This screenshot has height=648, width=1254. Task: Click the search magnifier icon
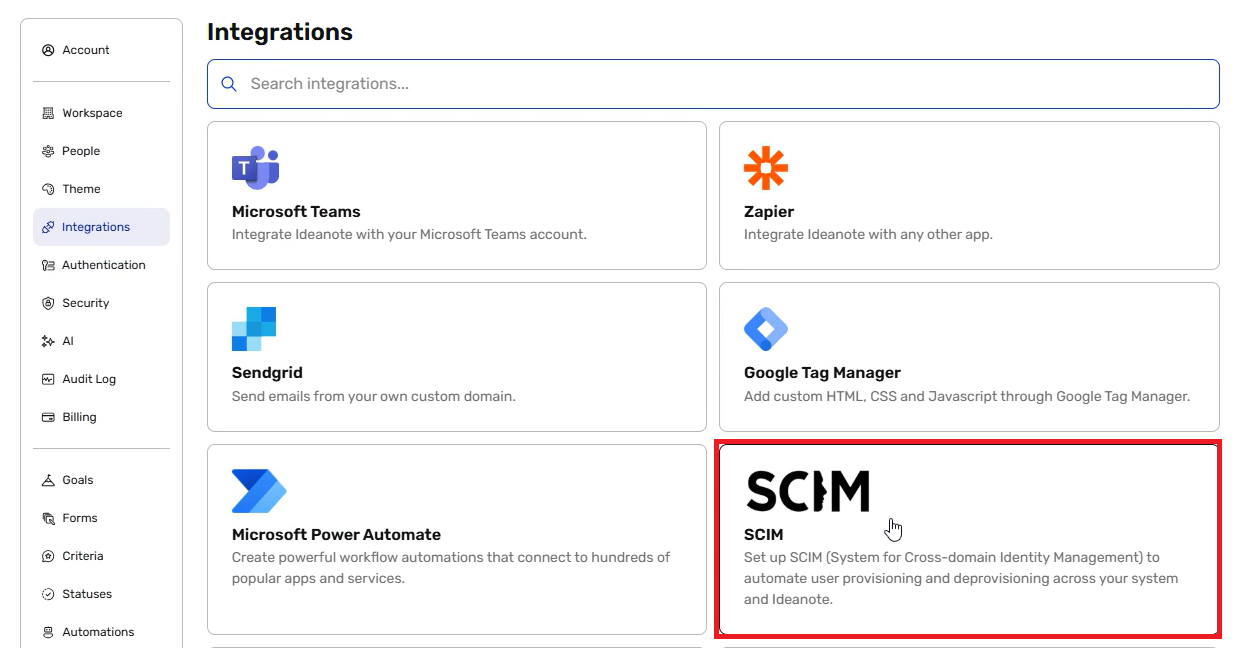point(229,84)
